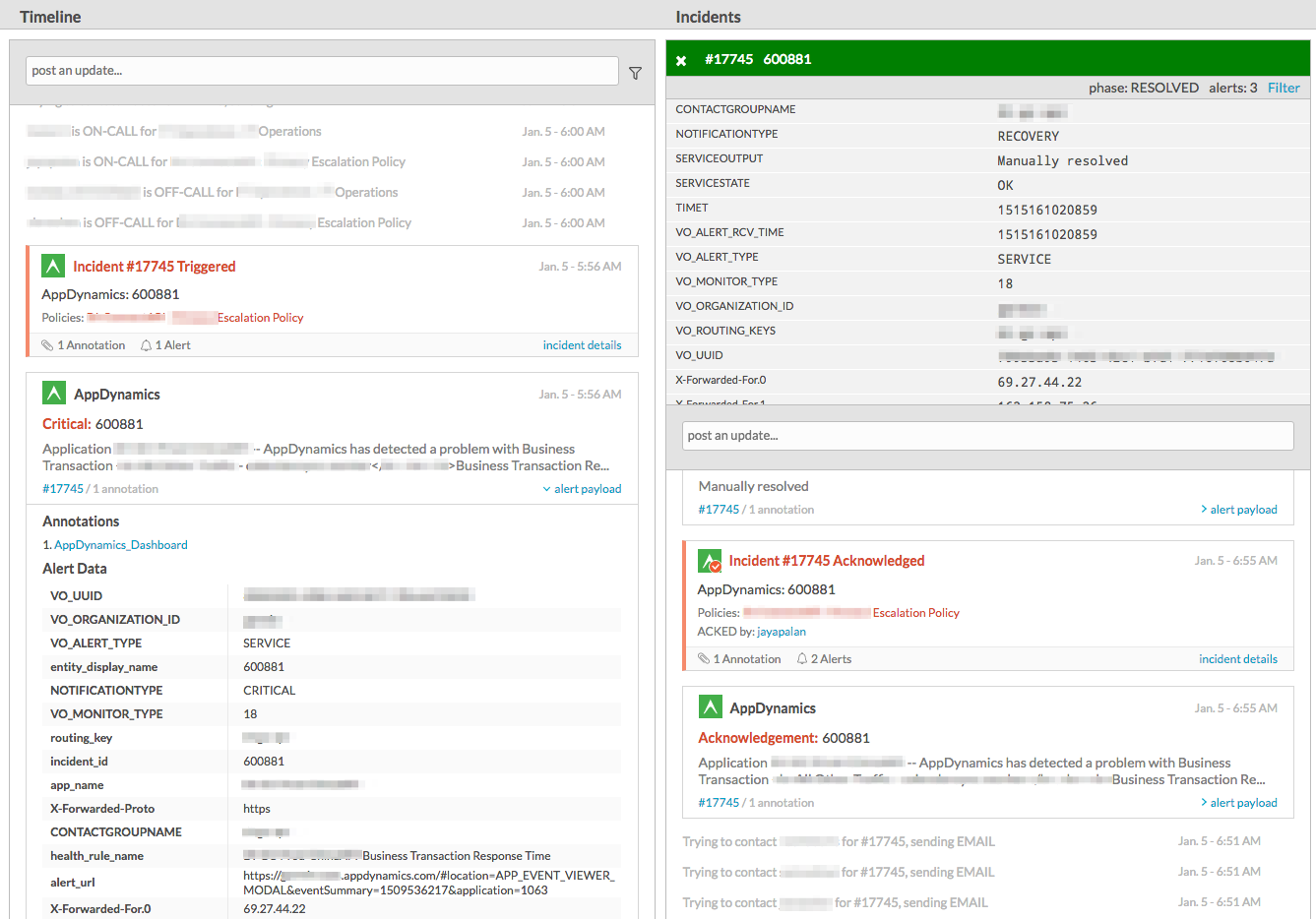
Task: Click the Timeline panel heading
Action: point(50,17)
